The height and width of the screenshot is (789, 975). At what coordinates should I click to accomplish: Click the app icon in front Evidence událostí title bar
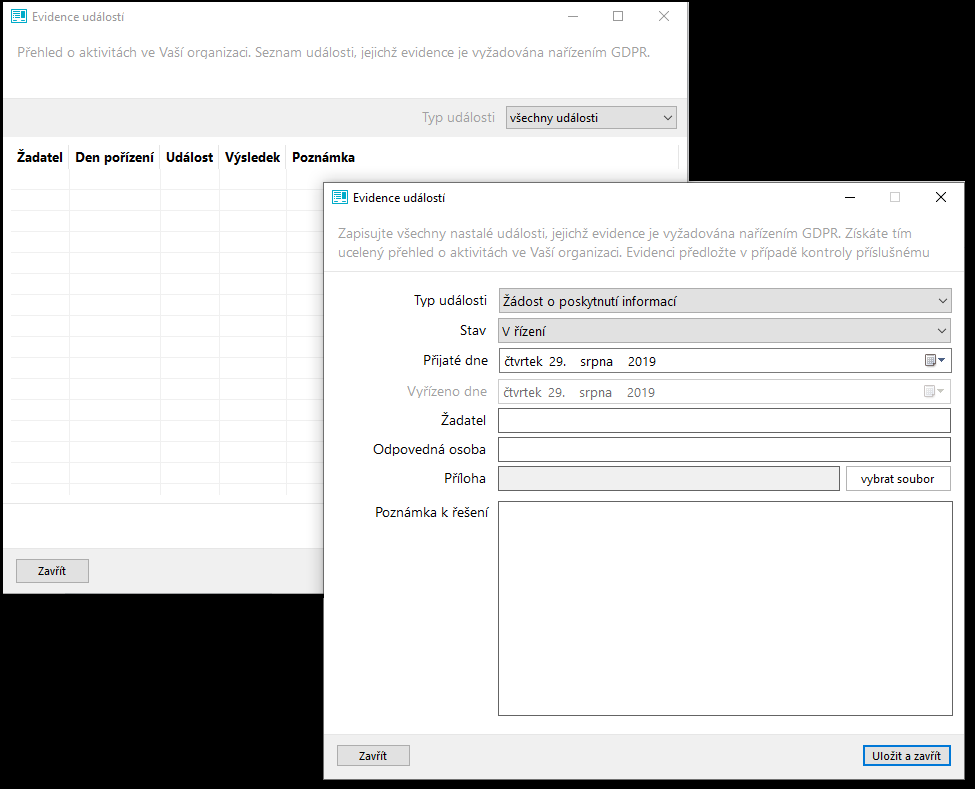point(340,197)
